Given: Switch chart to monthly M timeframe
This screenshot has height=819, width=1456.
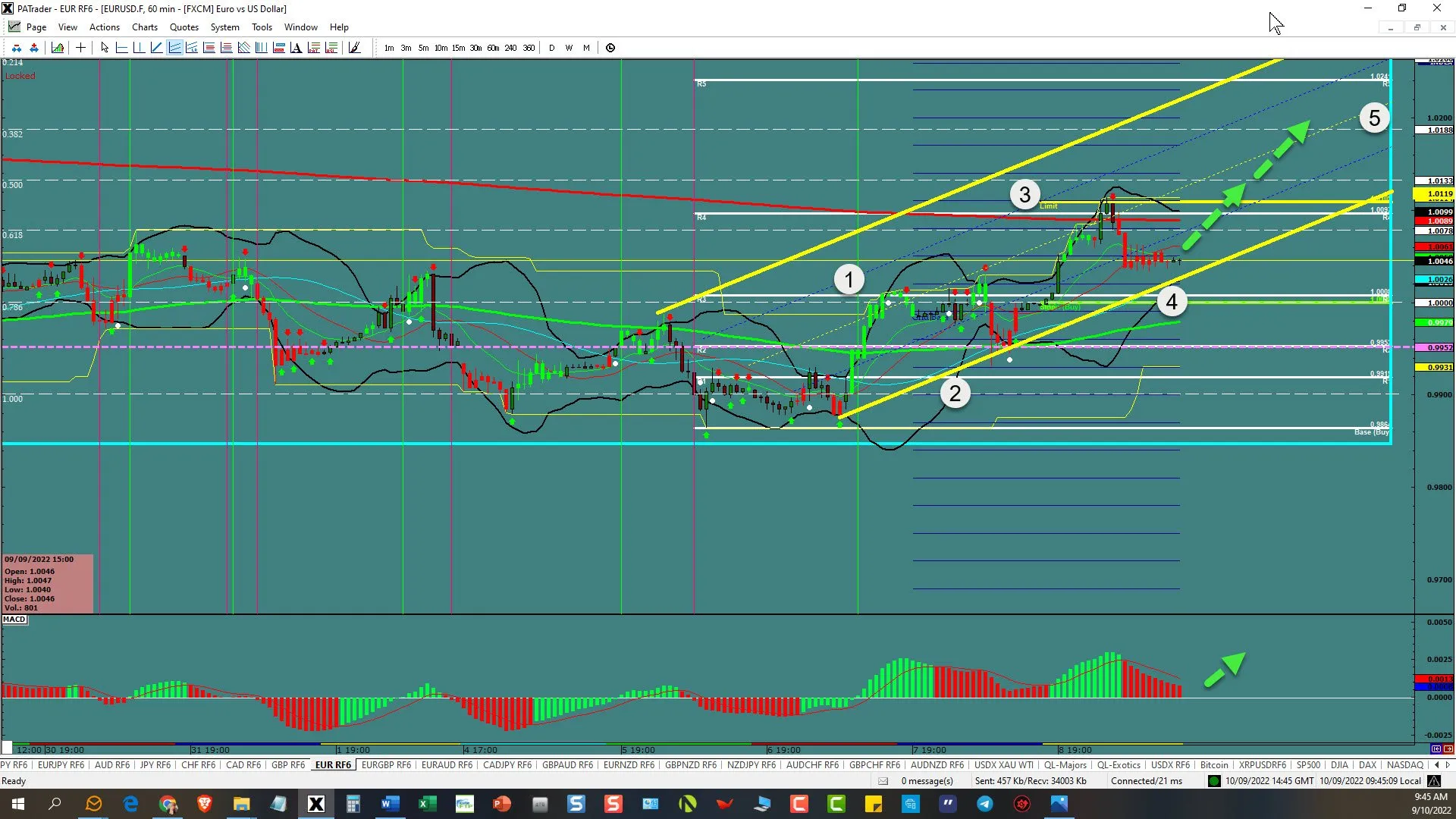Looking at the screenshot, I should [x=587, y=48].
